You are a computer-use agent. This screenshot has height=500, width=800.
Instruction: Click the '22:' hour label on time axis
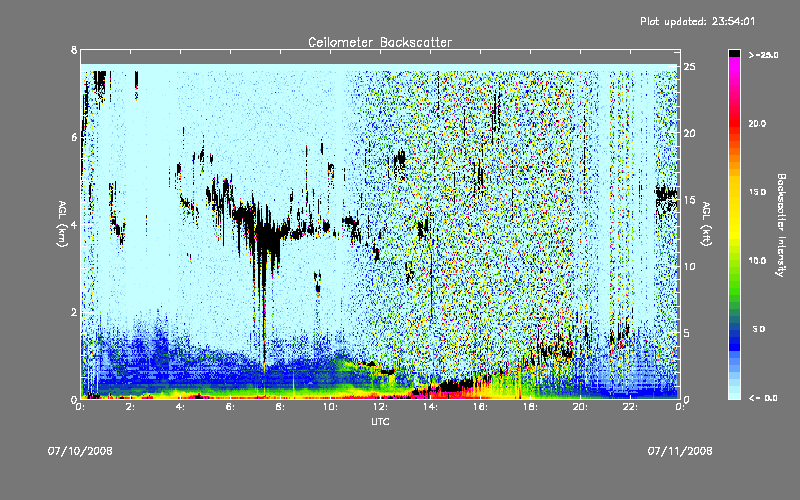coord(630,407)
